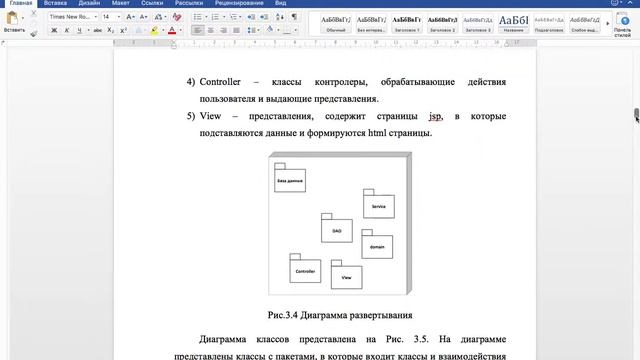Screen dimensions: 640x360
Task: Apply the Заголовок 3 style
Action: point(478,24)
